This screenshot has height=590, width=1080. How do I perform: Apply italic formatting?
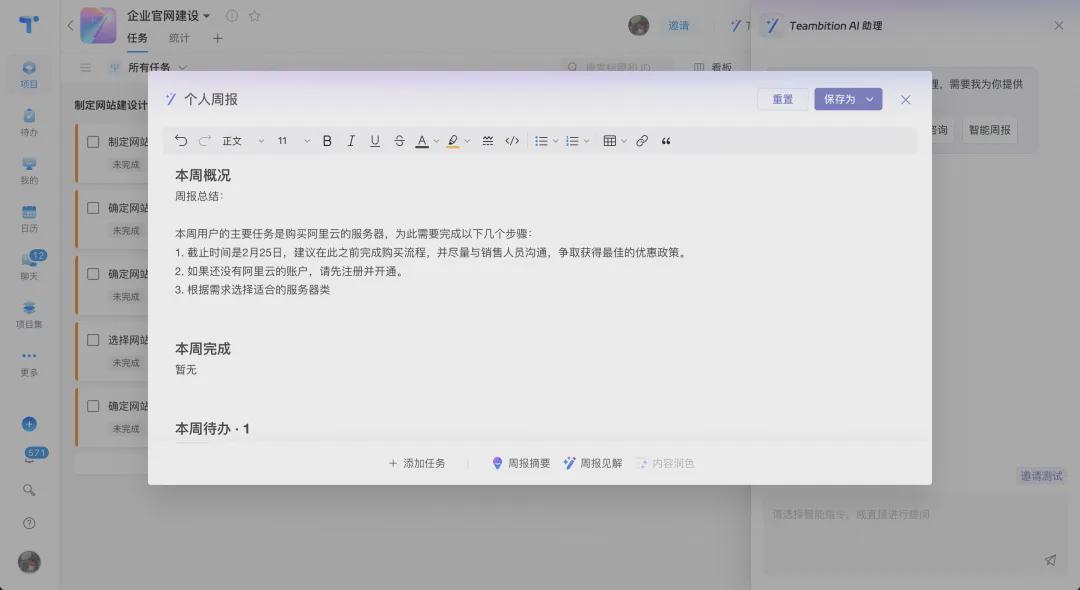coord(351,140)
